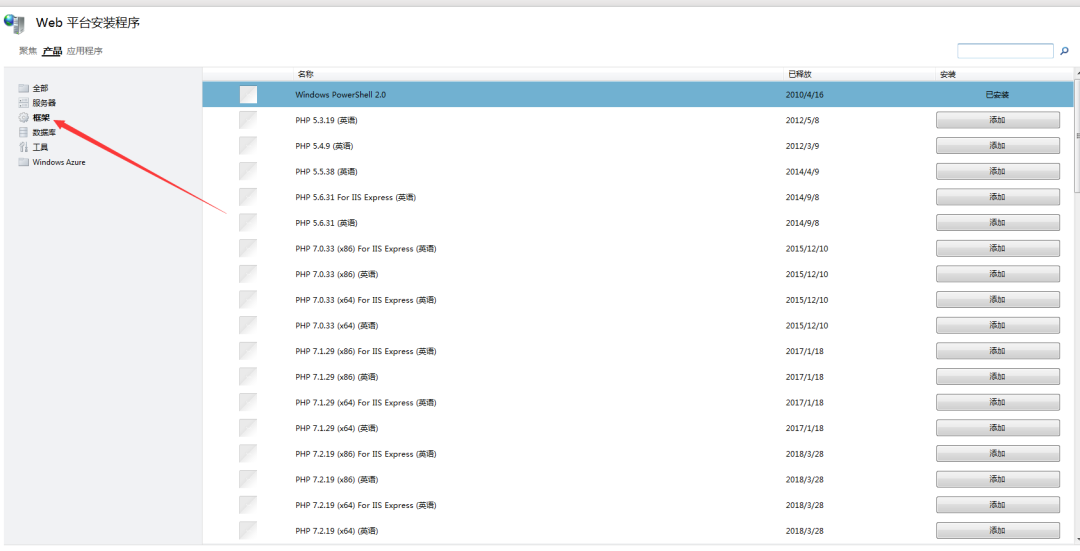The height and width of the screenshot is (551, 1080).
Task: Click the server icon beside 服务器
Action: point(23,103)
